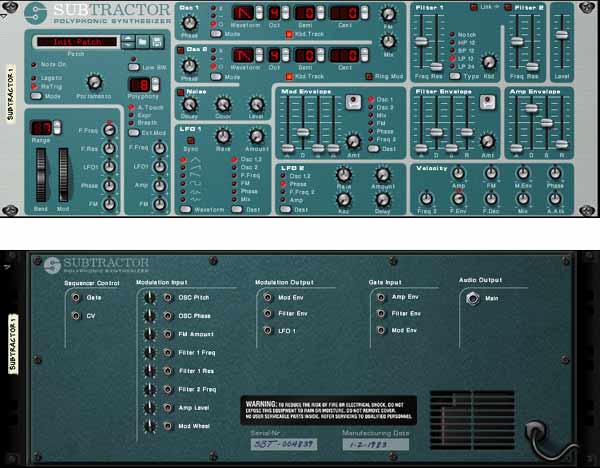Viewport: 600px width, 468px height.
Task: Click the Filter 1 Freq trim knob
Action: [150, 352]
